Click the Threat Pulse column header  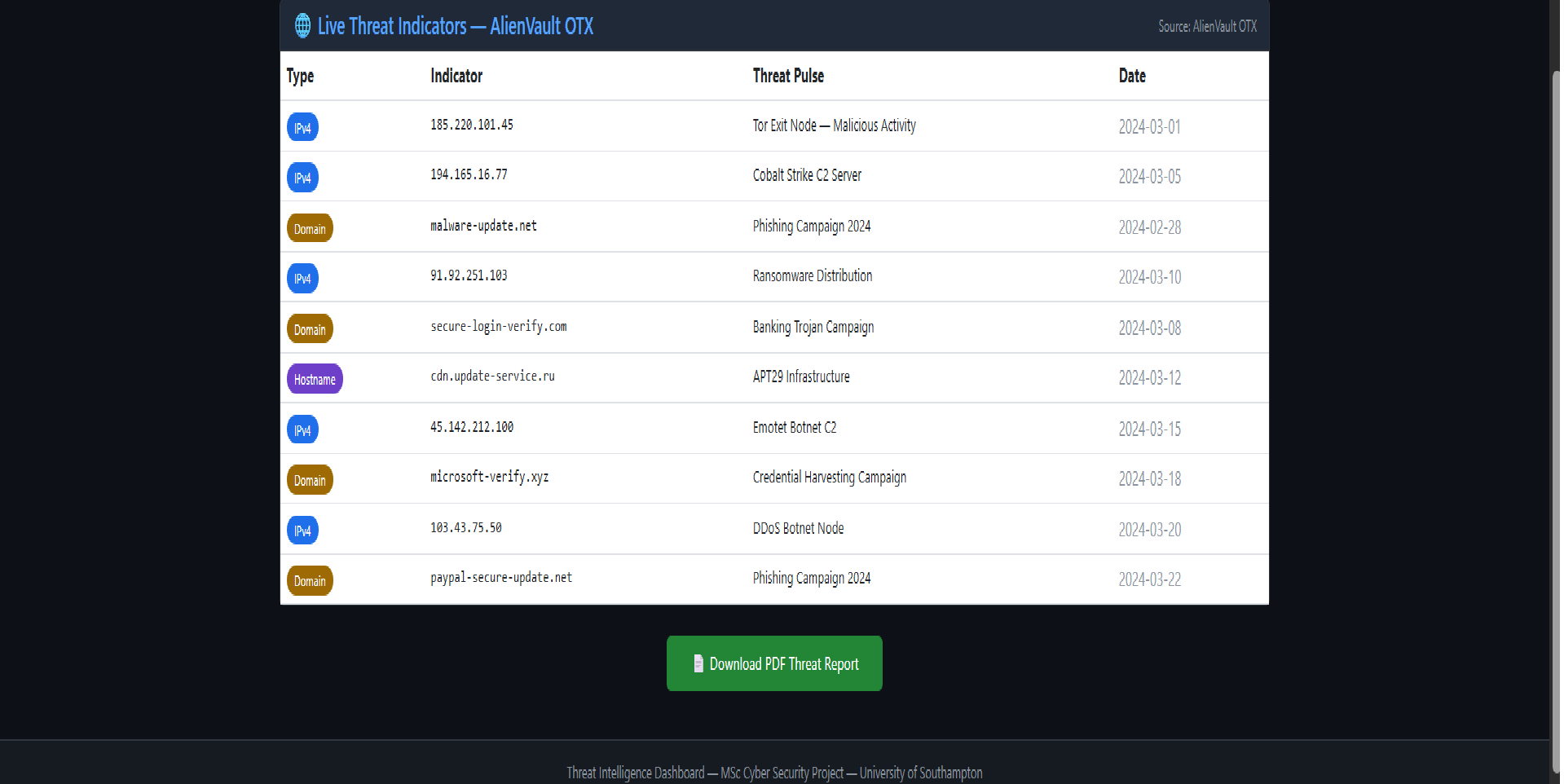pyautogui.click(x=787, y=76)
